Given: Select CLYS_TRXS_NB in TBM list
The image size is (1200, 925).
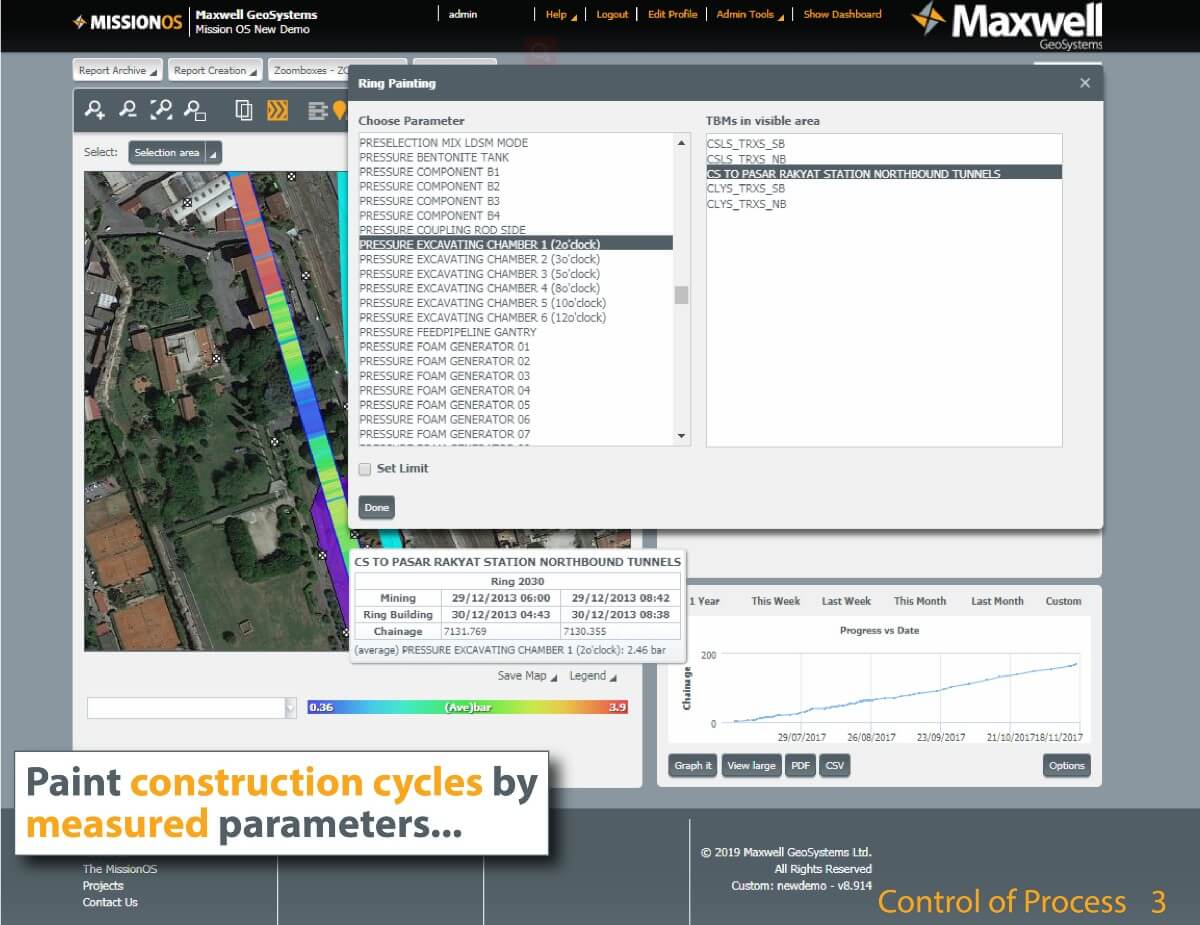Looking at the screenshot, I should click(x=883, y=203).
